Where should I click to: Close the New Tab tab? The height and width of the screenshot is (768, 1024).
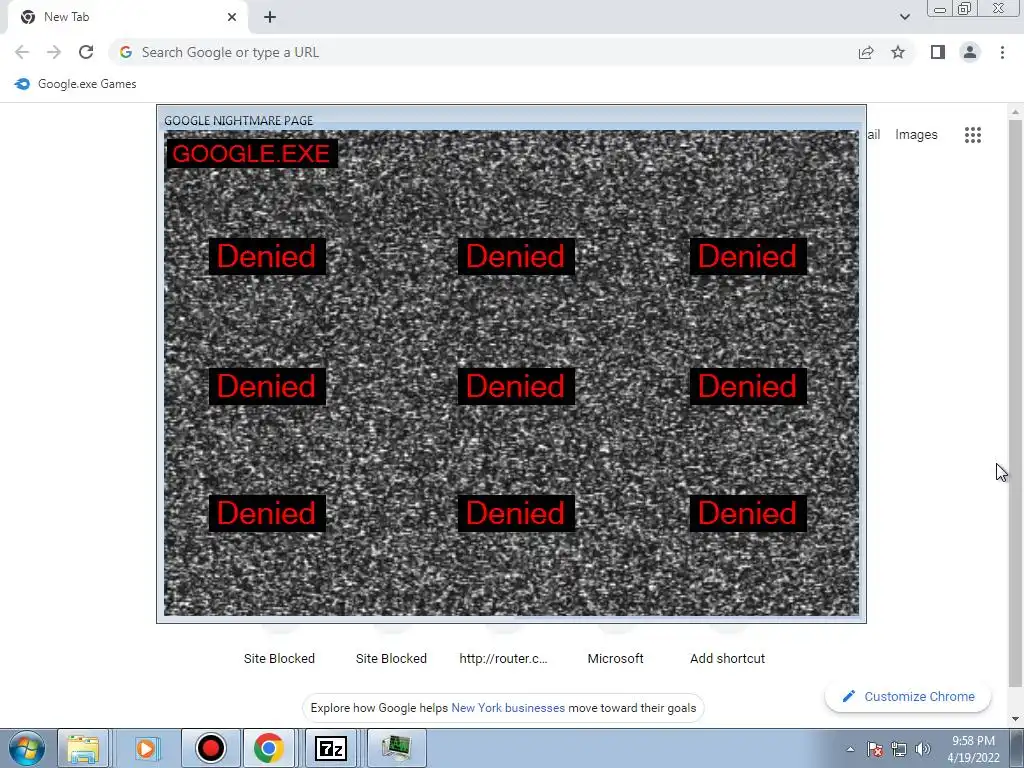click(x=232, y=17)
